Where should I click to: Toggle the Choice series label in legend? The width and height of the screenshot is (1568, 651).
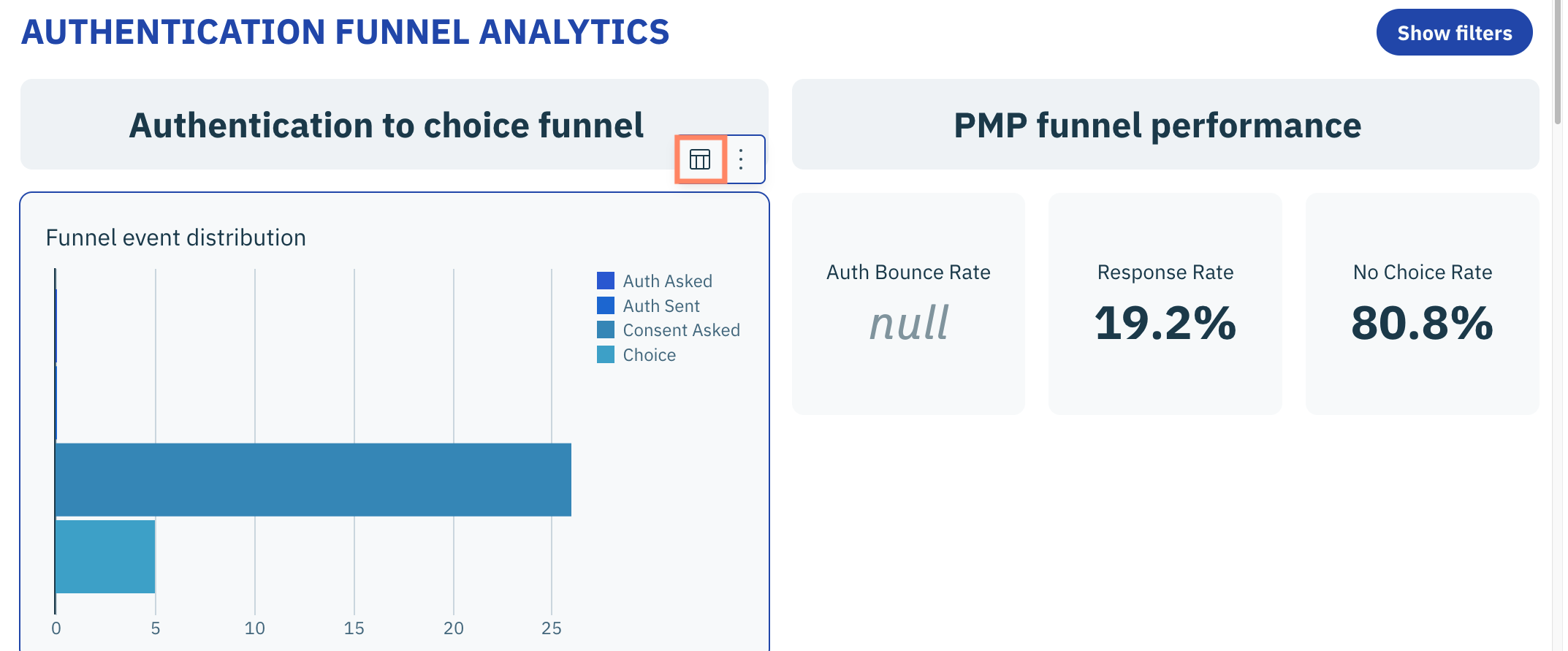pos(649,355)
